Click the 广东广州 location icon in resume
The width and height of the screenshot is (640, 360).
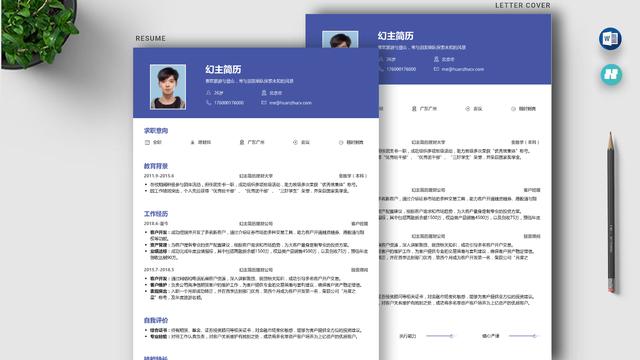[242, 142]
